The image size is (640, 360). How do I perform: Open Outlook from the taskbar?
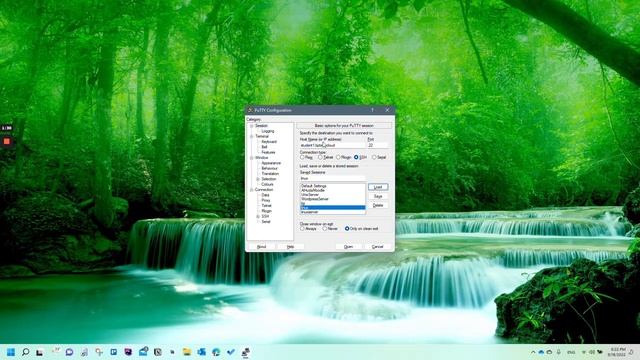coord(202,352)
